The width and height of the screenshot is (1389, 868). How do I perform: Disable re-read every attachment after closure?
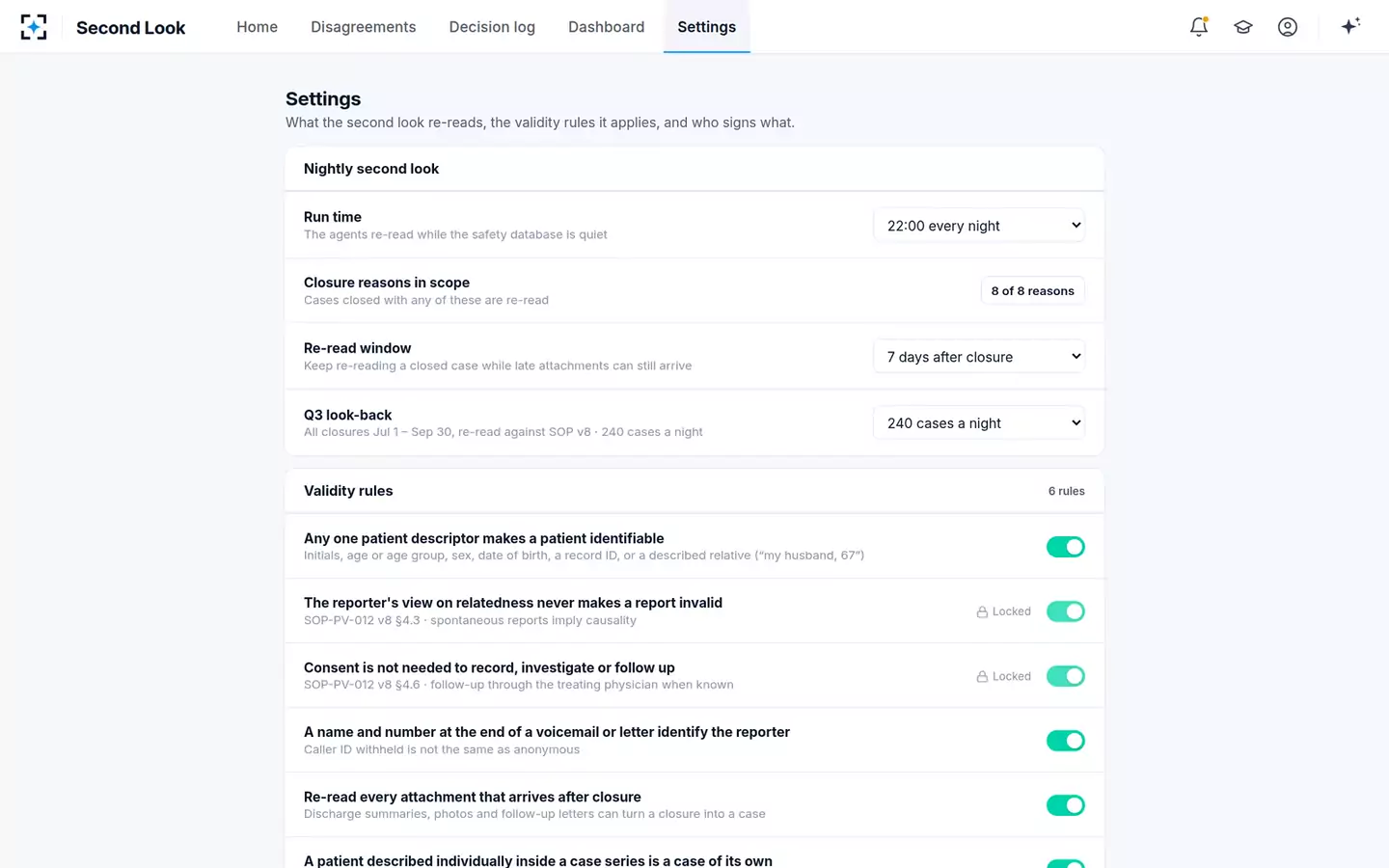[1066, 805]
